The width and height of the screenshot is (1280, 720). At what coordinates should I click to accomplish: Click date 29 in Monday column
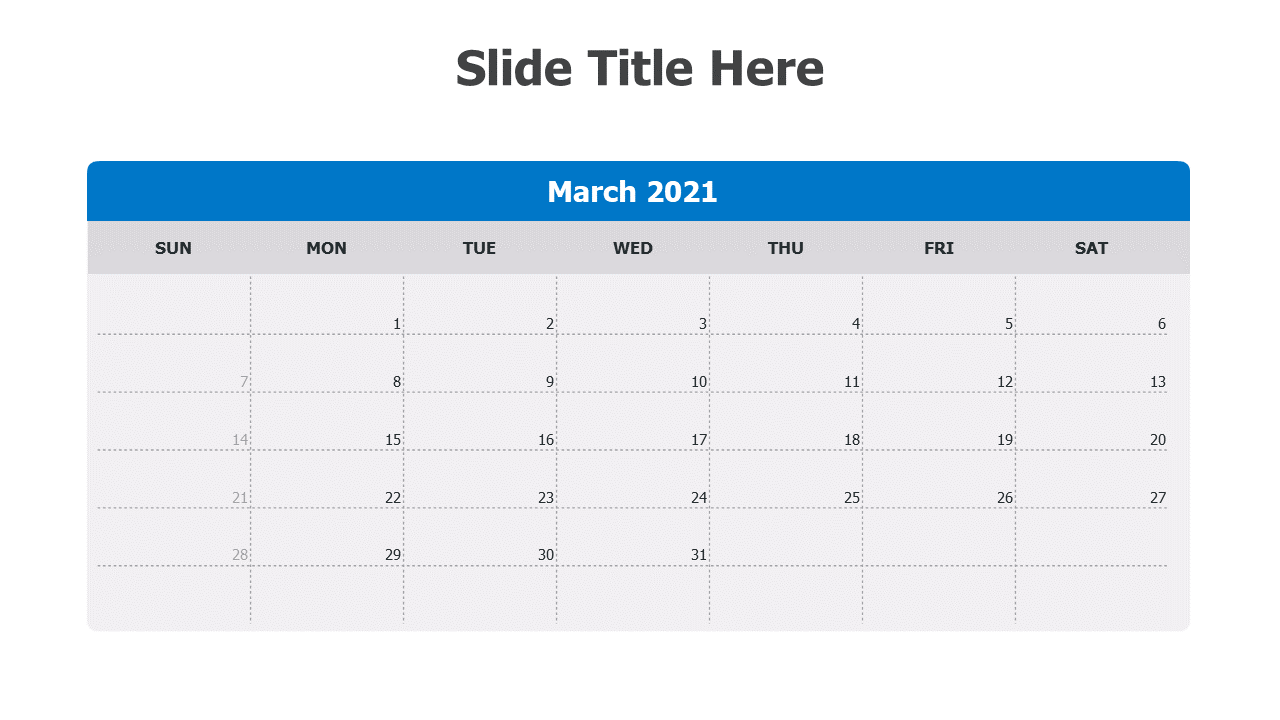click(x=393, y=555)
